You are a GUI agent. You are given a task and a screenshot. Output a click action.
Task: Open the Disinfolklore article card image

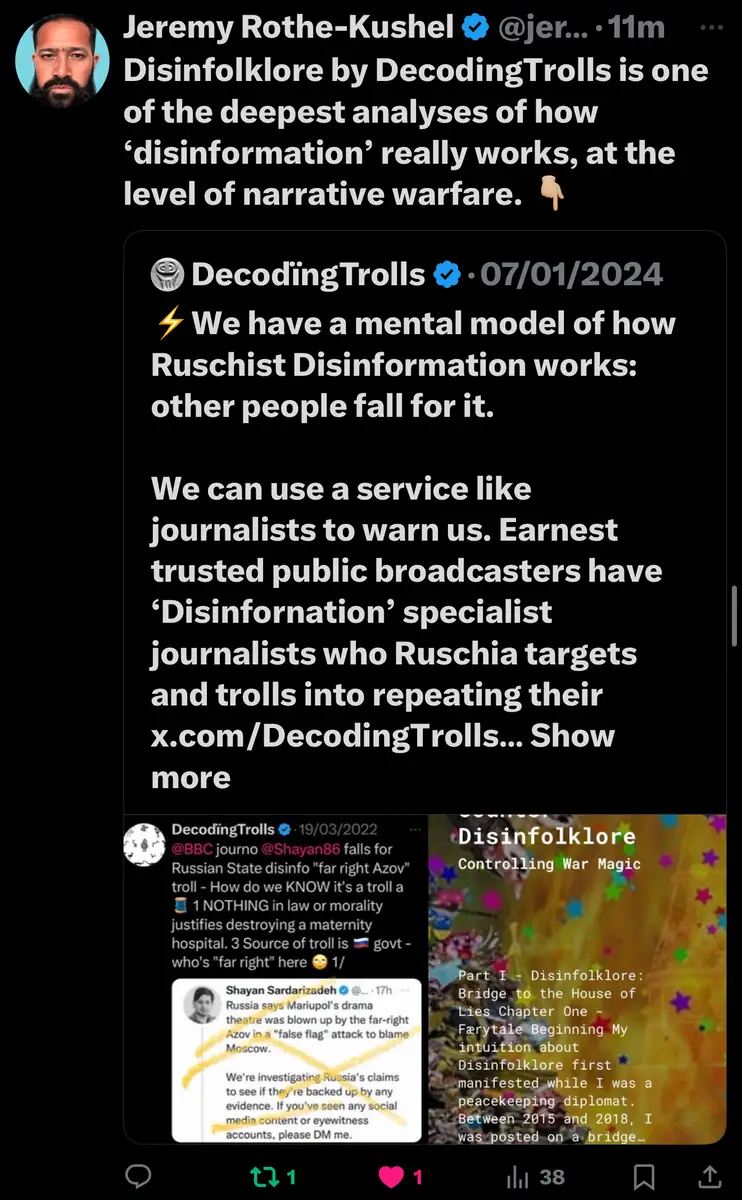pyautogui.click(x=577, y=979)
